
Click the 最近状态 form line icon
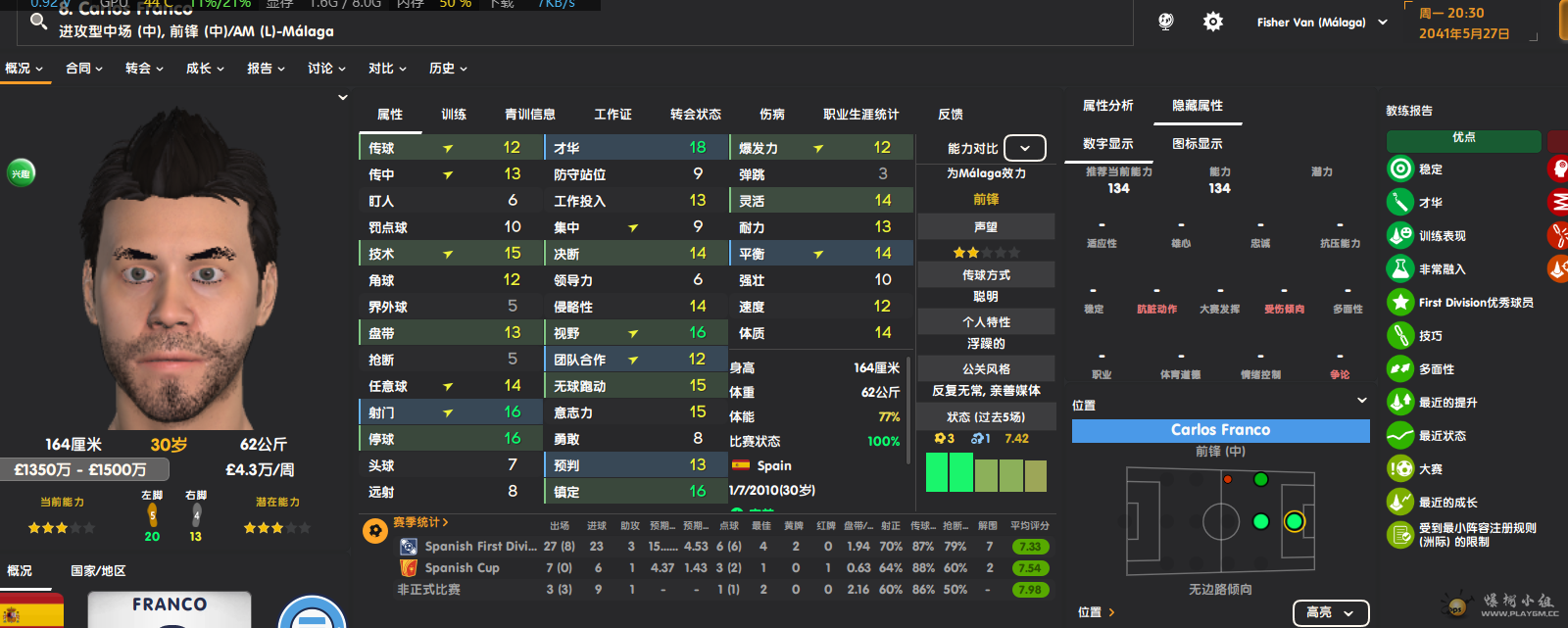pyautogui.click(x=1400, y=435)
